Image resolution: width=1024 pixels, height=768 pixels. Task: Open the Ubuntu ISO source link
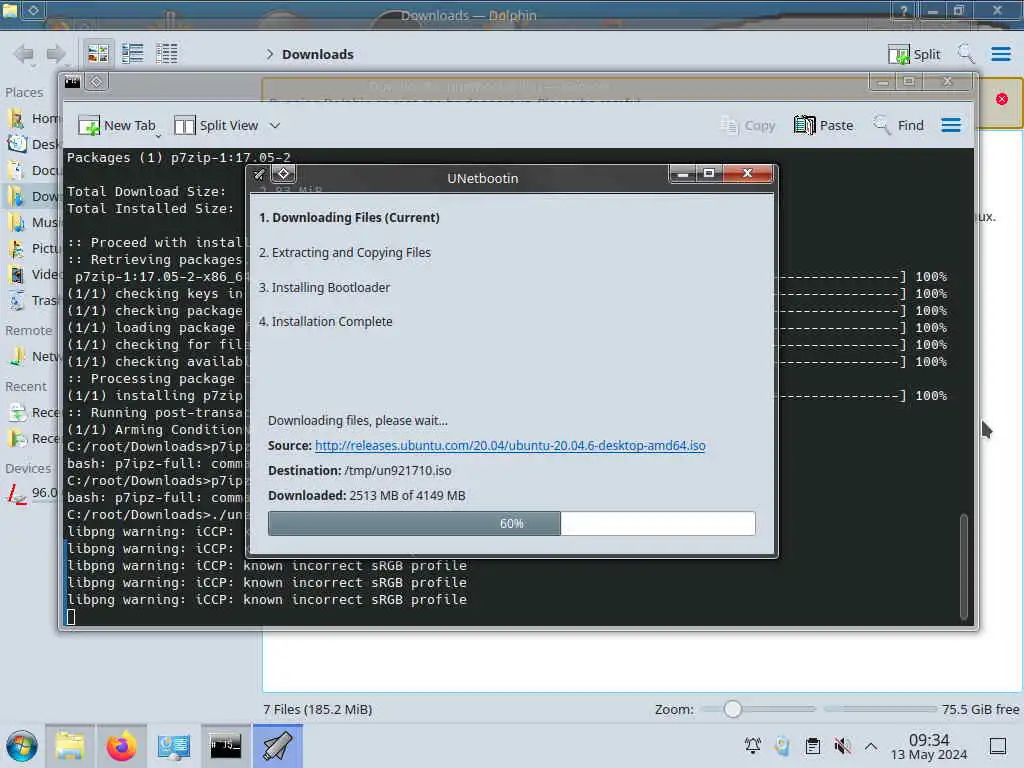pyautogui.click(x=510, y=445)
